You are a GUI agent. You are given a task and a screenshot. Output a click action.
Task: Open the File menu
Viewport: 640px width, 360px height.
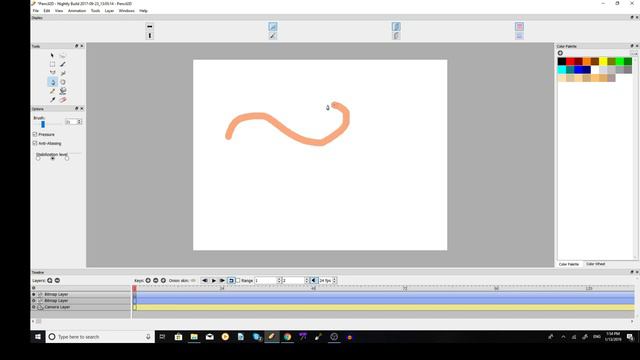click(36, 11)
